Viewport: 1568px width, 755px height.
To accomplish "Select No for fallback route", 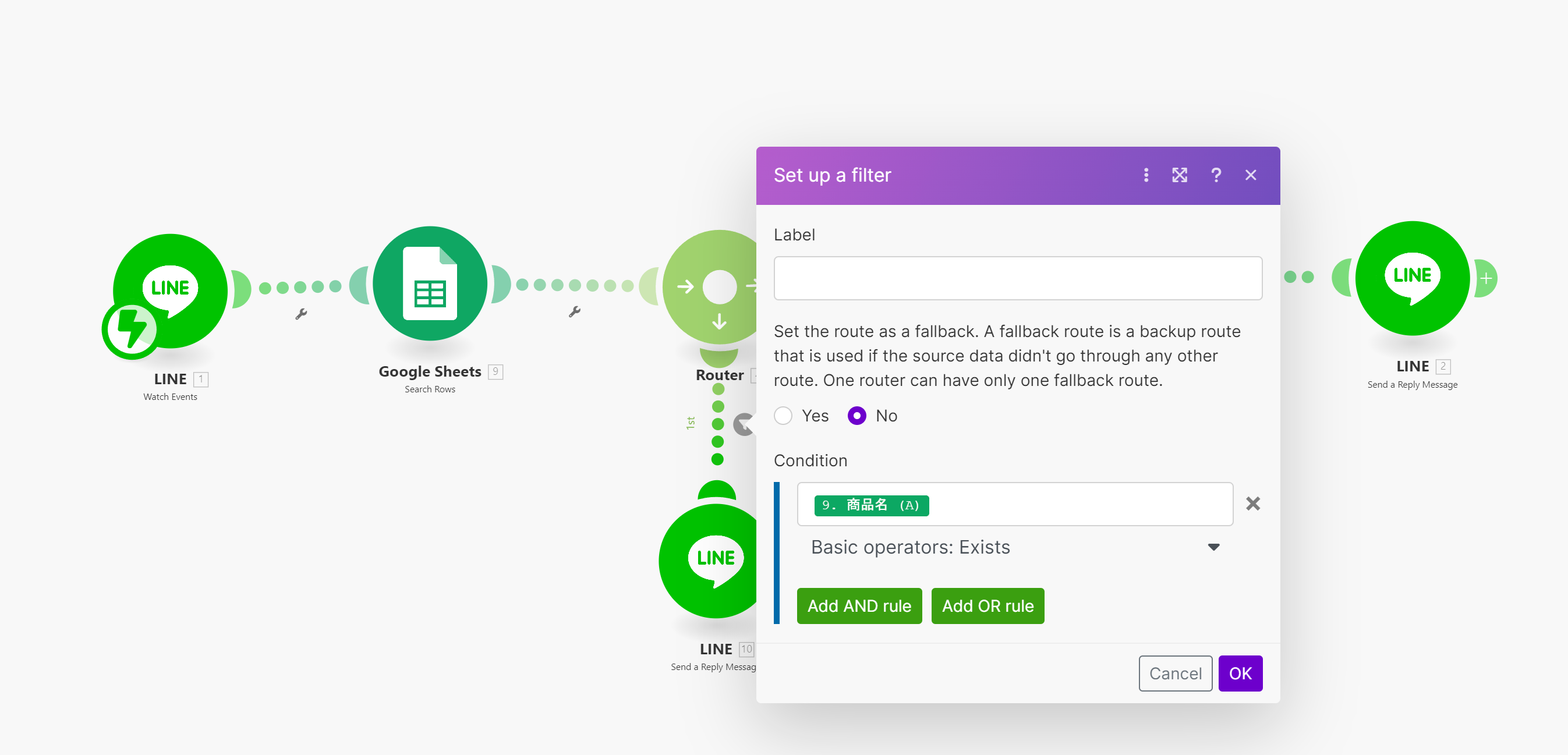I will pos(856,416).
